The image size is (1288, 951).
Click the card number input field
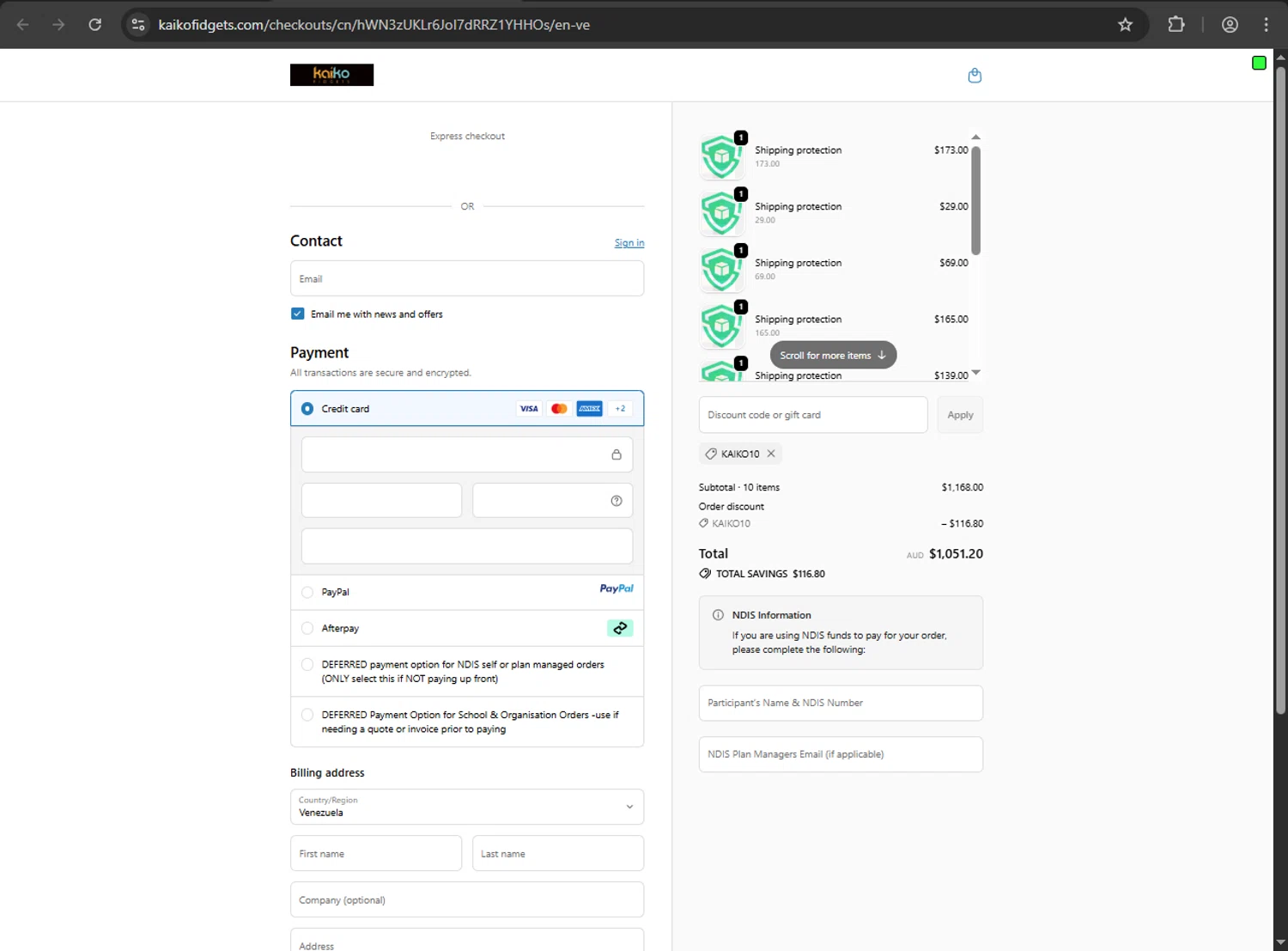point(467,454)
